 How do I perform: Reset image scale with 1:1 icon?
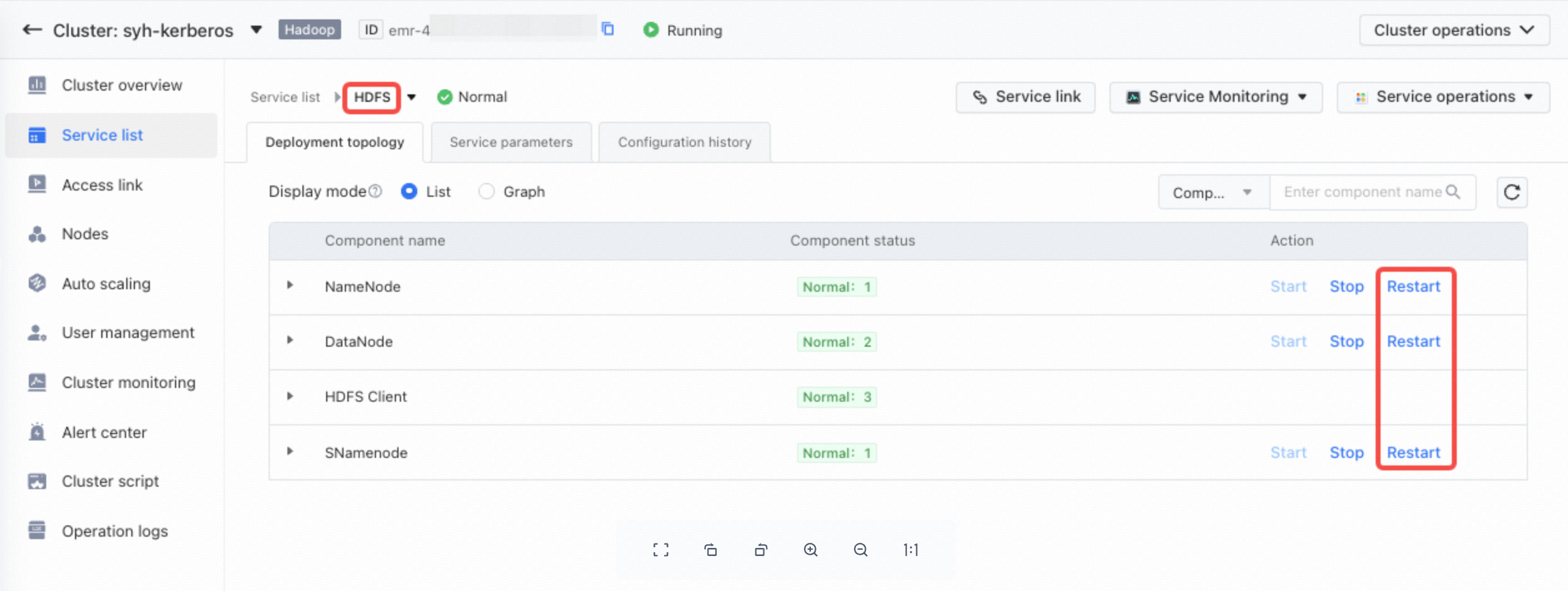click(x=911, y=550)
